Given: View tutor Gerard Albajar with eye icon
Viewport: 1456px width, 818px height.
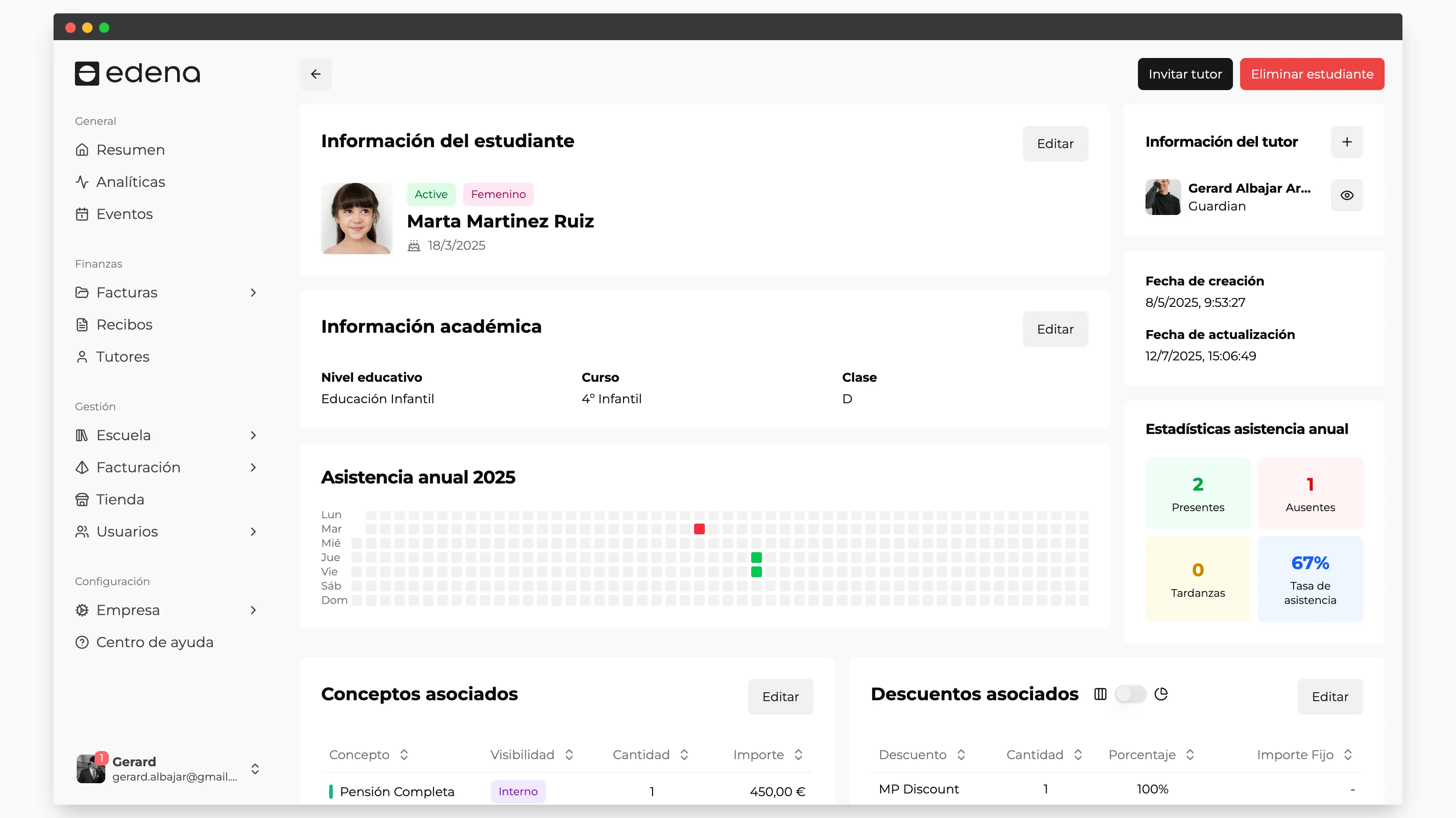Looking at the screenshot, I should coord(1347,196).
